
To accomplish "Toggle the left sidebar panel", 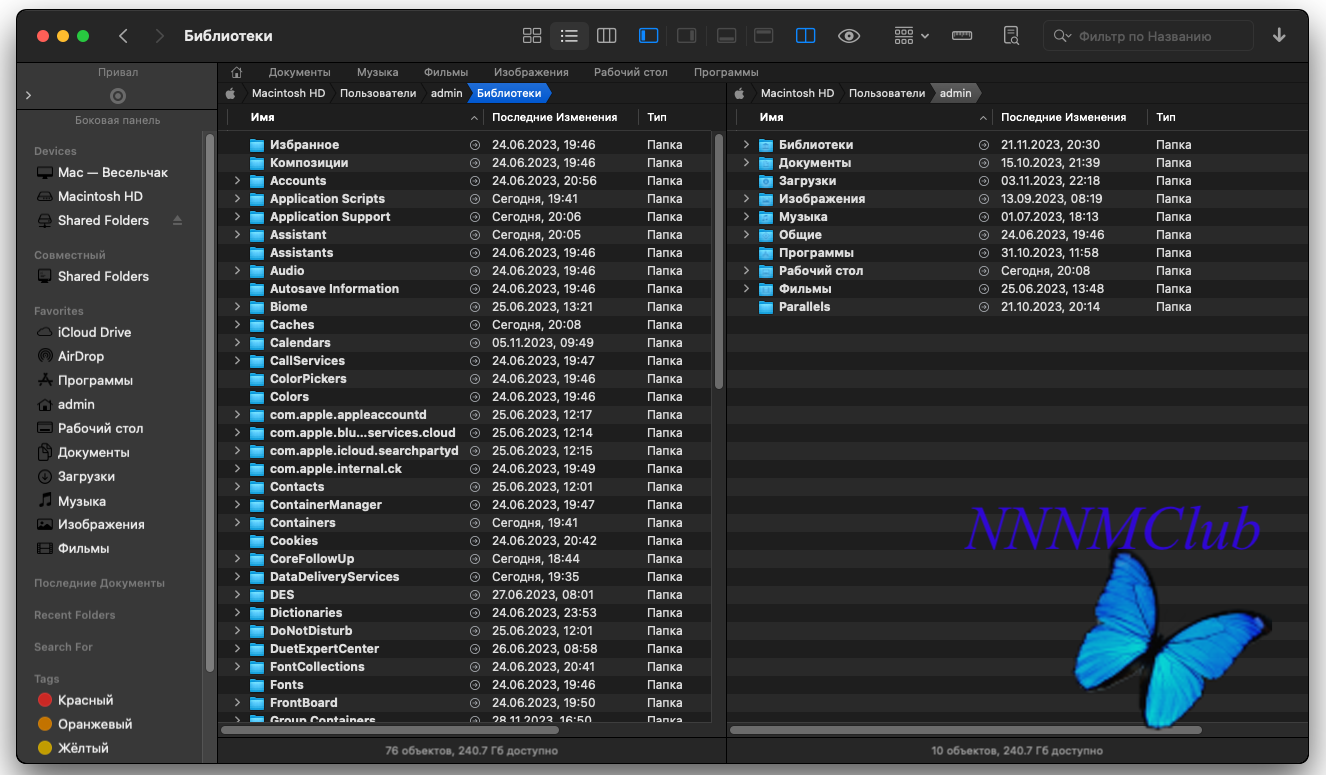I will [x=649, y=36].
